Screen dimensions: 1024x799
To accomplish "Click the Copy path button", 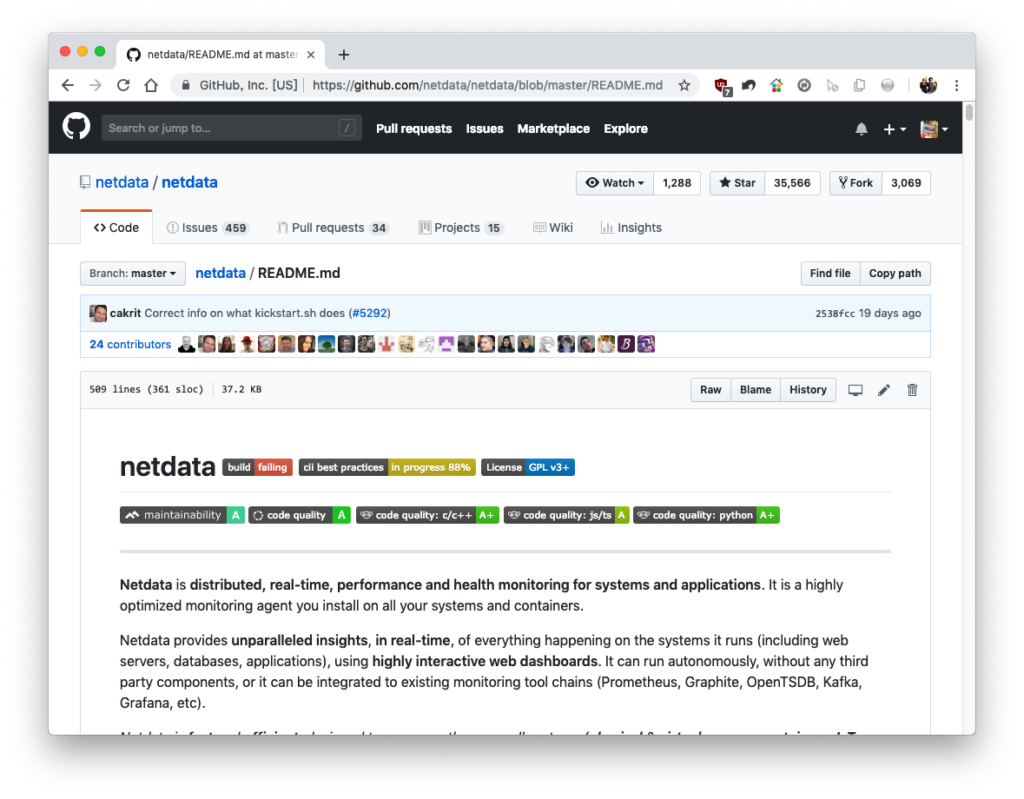I will [895, 274].
